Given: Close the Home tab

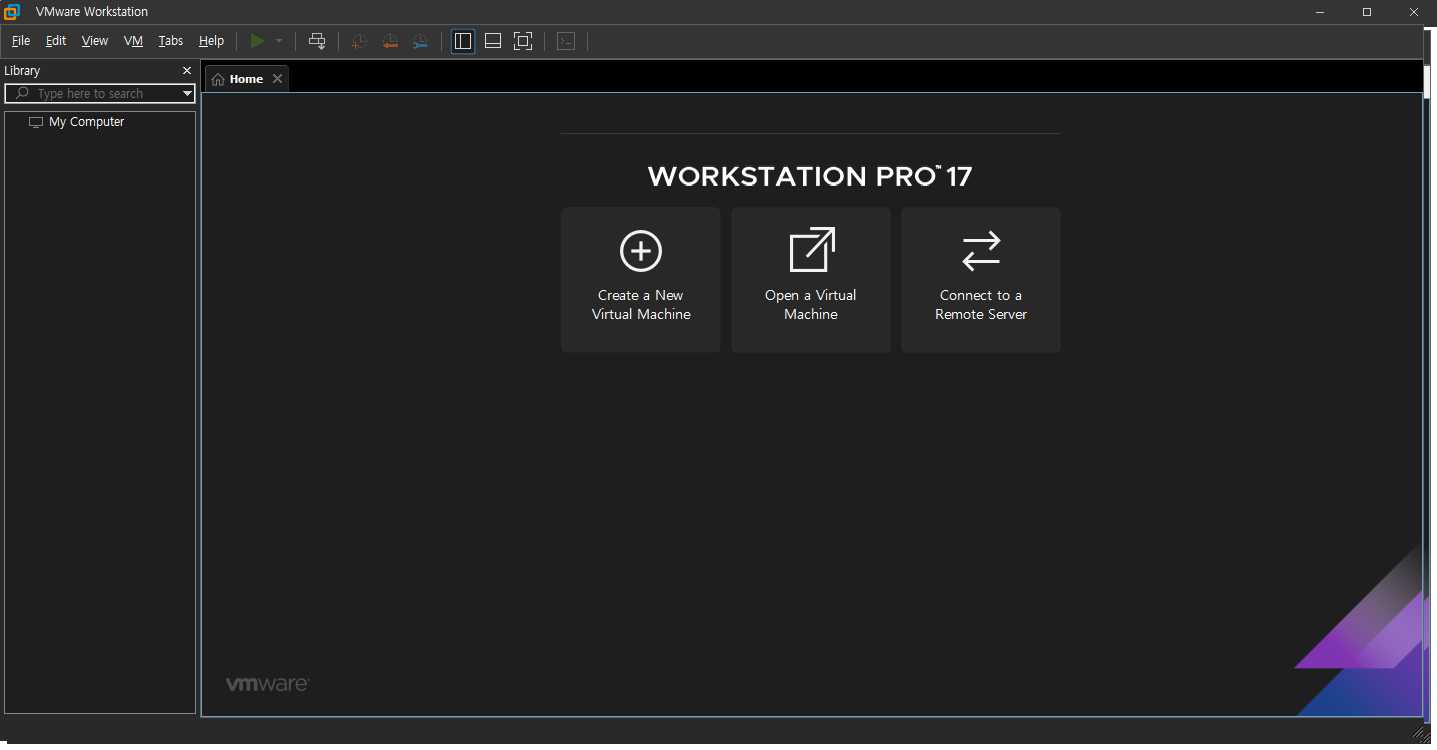Looking at the screenshot, I should (278, 79).
